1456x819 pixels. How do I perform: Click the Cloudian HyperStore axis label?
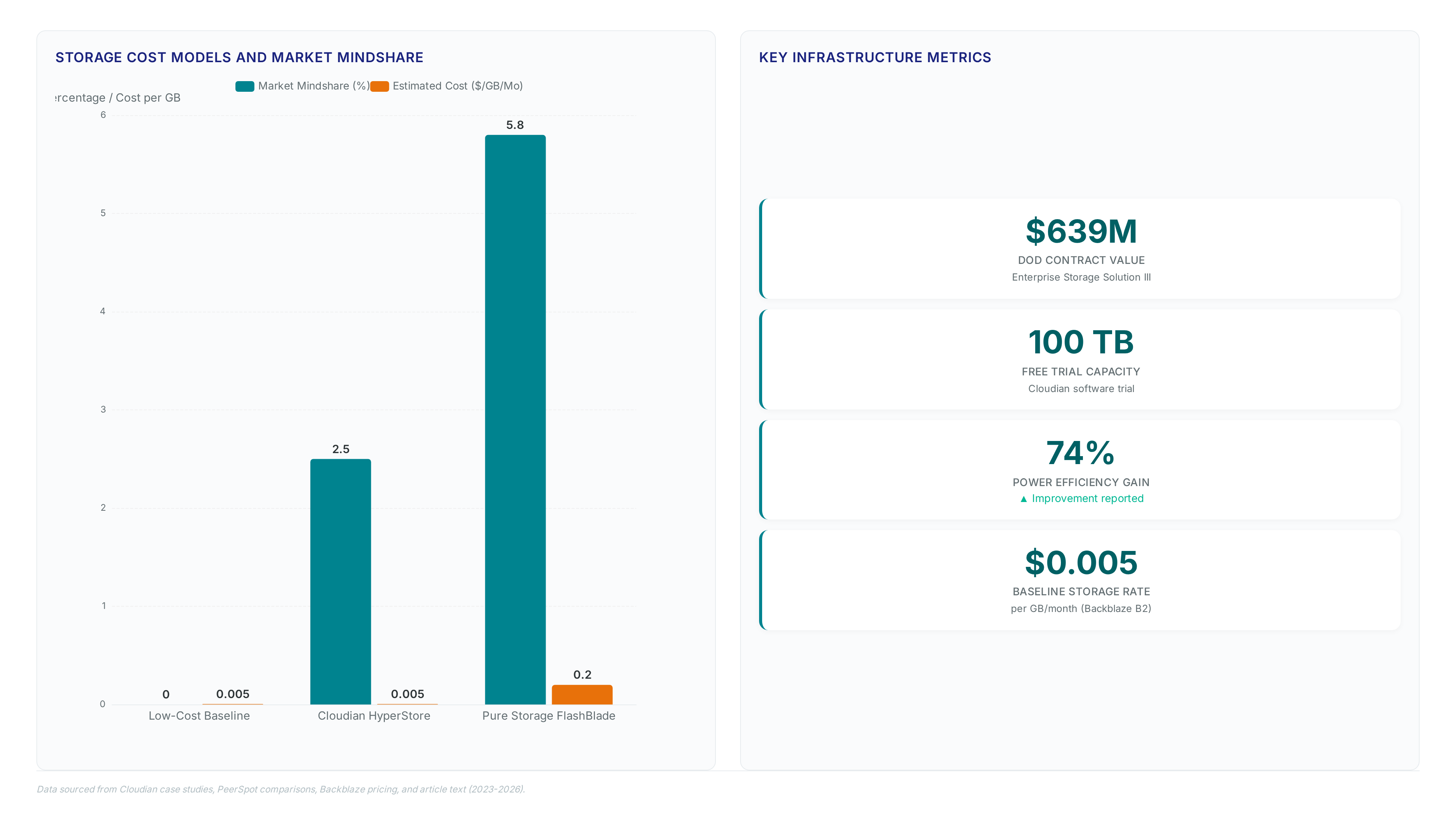(374, 715)
